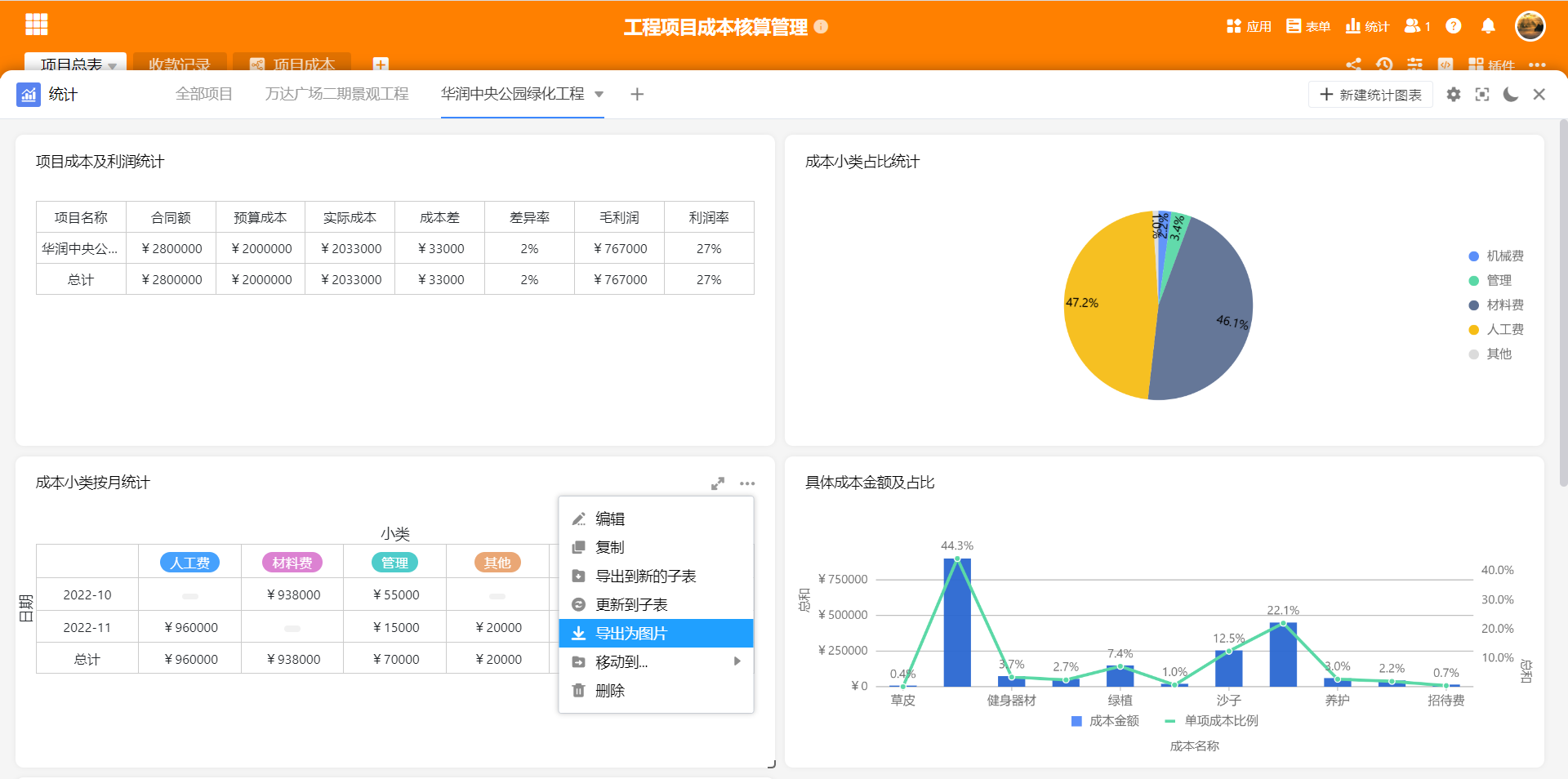The image size is (1568, 779).
Task: Toggle dark mode moon icon
Action: pyautogui.click(x=1511, y=95)
